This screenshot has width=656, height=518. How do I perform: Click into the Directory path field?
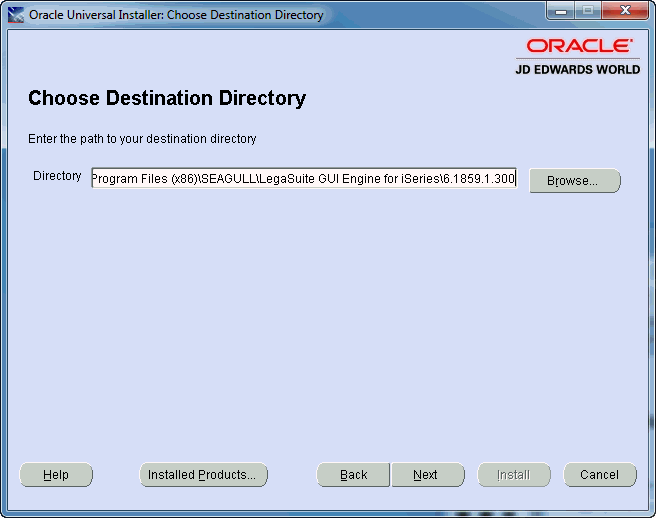click(304, 178)
